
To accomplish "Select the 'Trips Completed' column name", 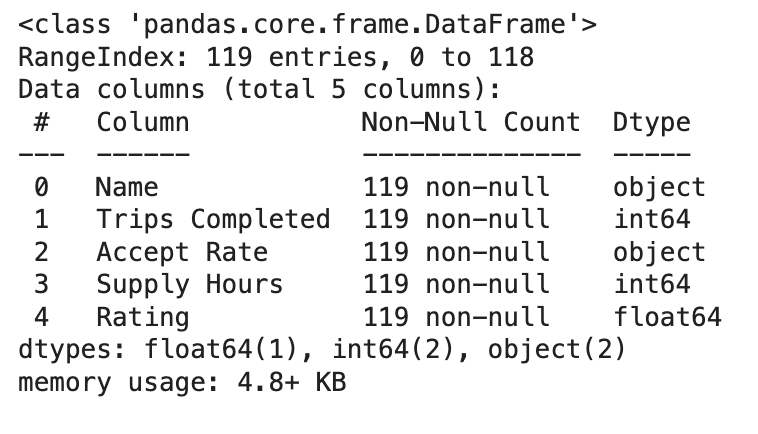I will click(x=213, y=219).
